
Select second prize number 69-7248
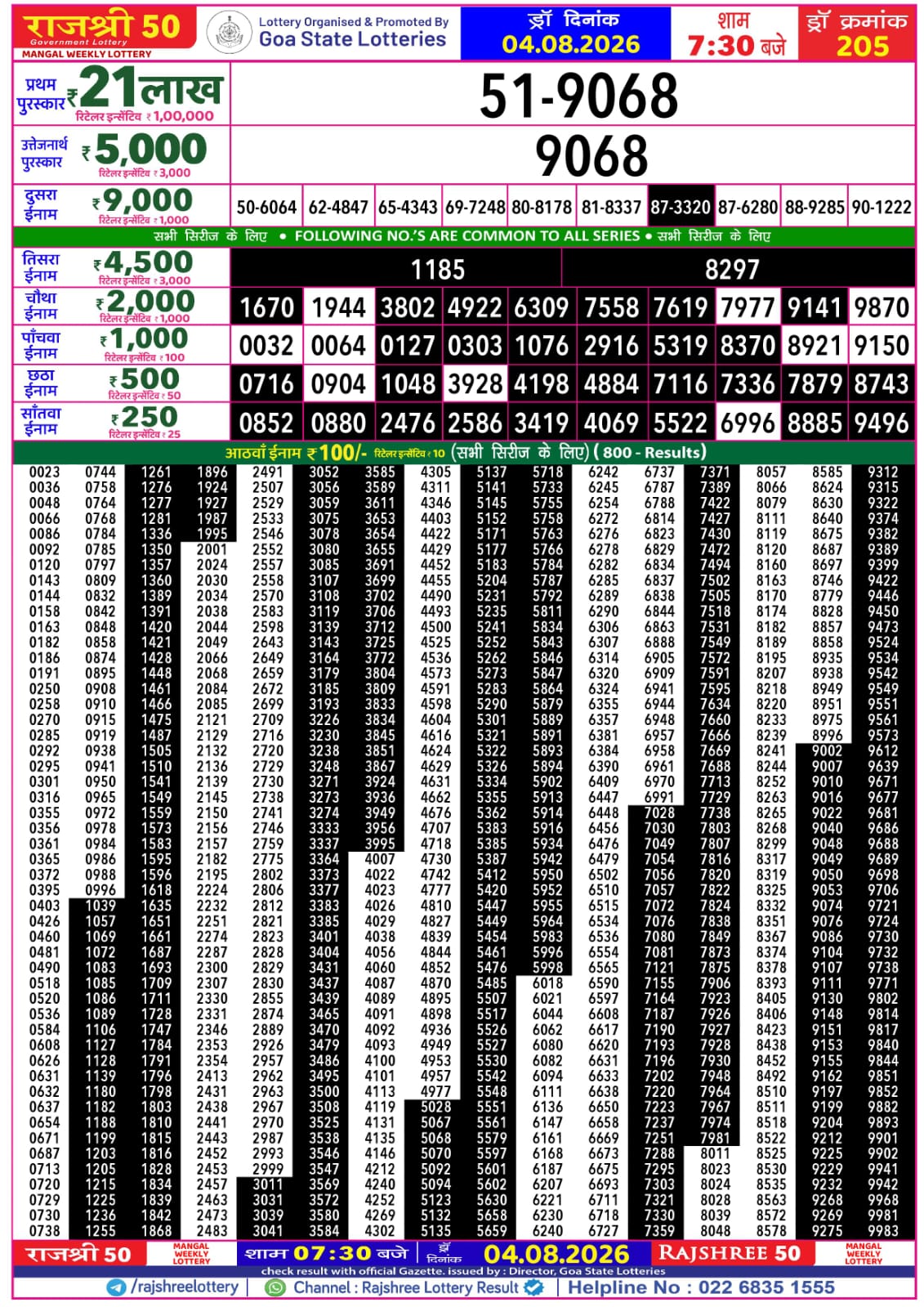[475, 208]
